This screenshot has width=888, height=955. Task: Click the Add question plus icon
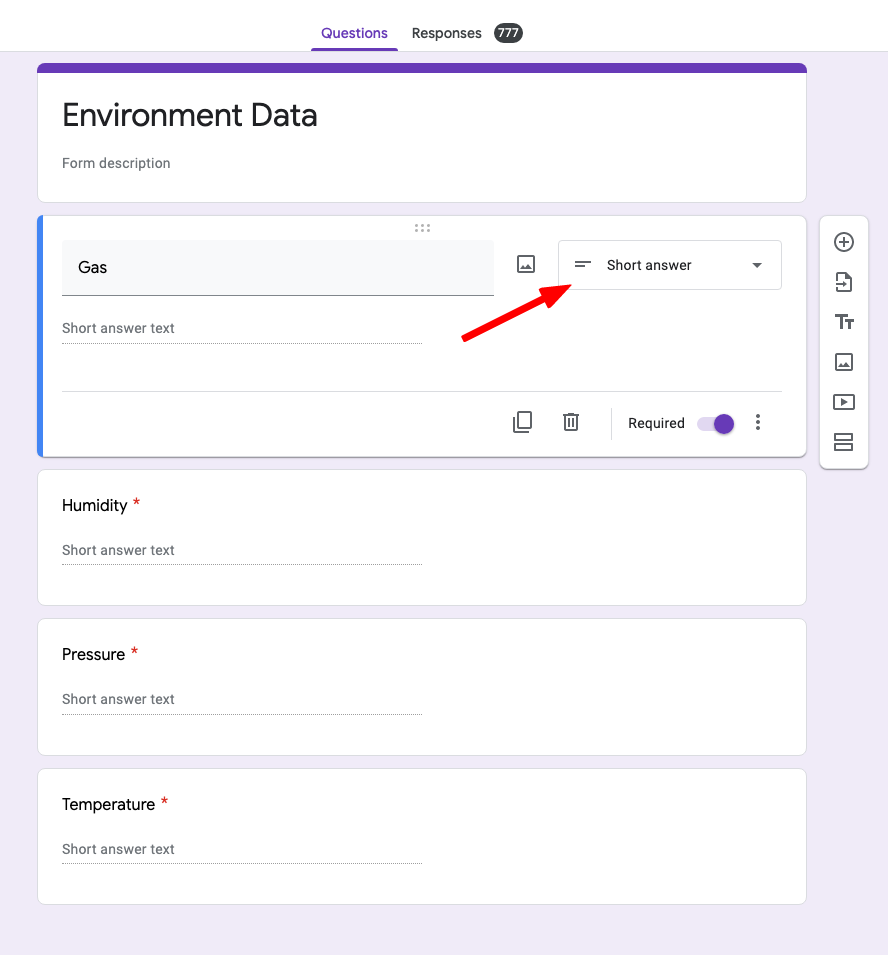[843, 242]
